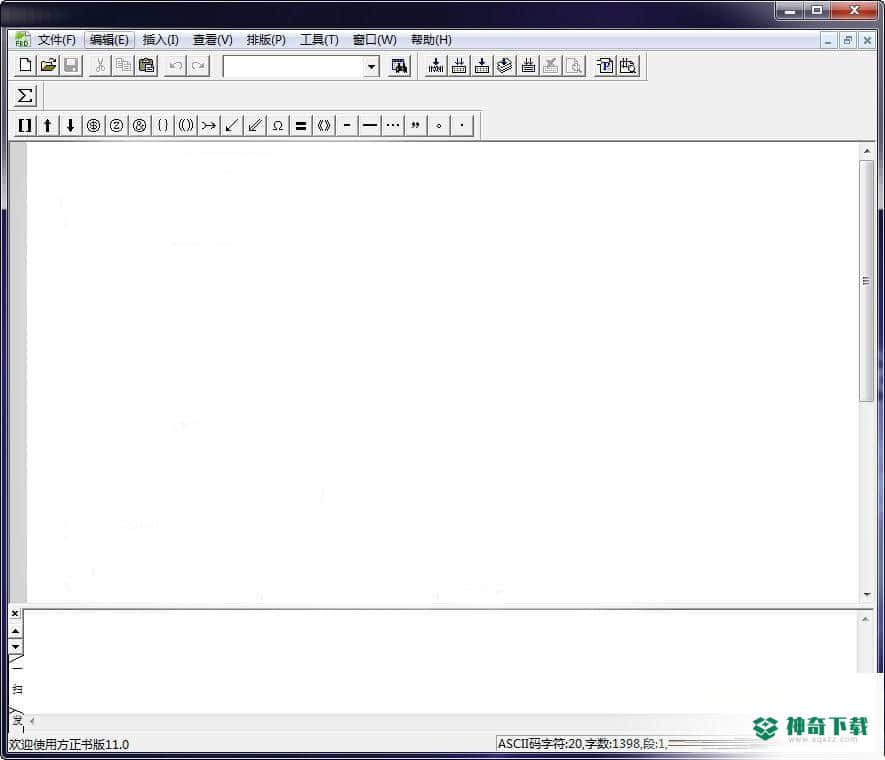Click the down arrow symbol button
Screen dimensions: 885x760
click(71, 125)
